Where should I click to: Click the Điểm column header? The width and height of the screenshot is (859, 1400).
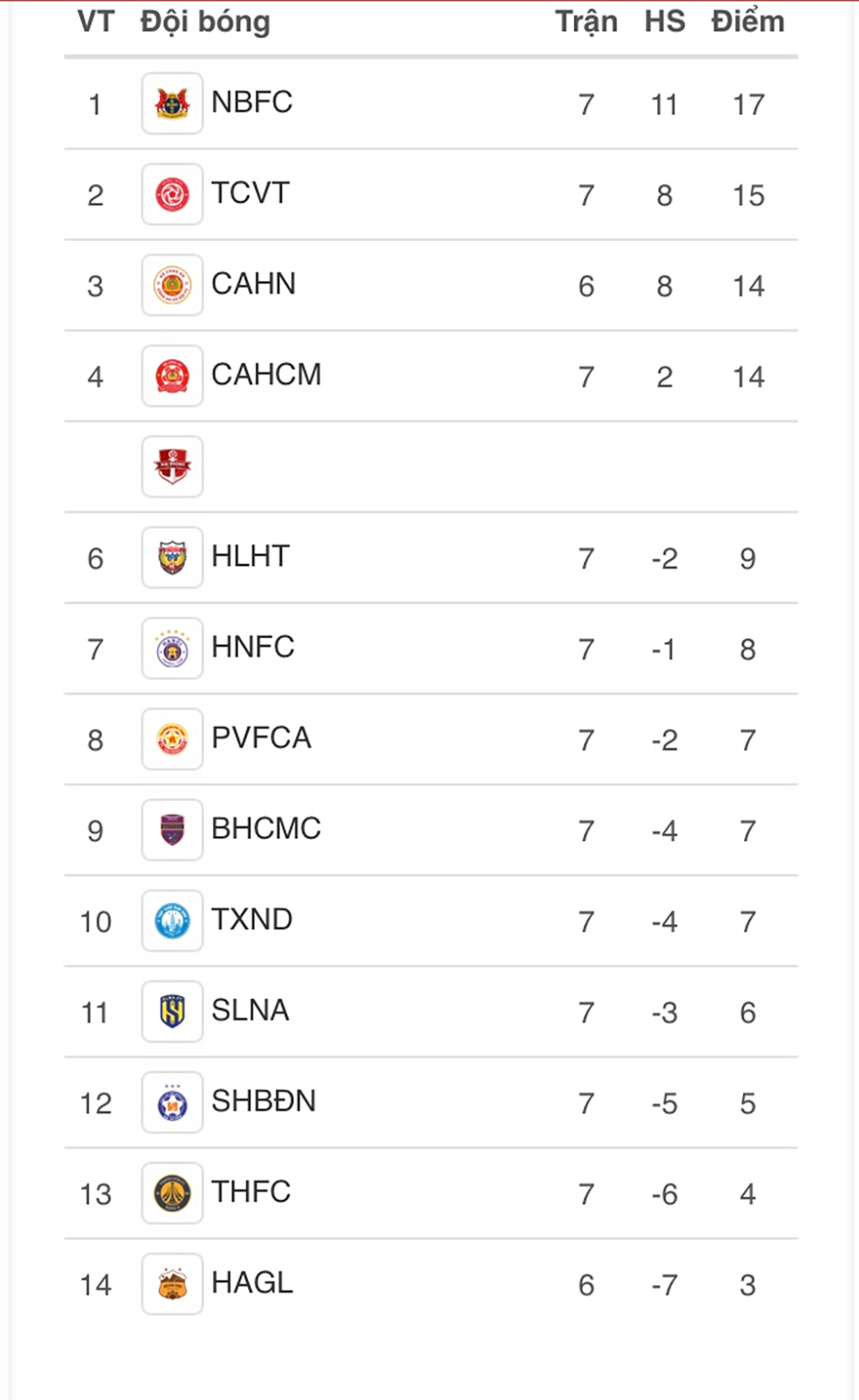(747, 21)
